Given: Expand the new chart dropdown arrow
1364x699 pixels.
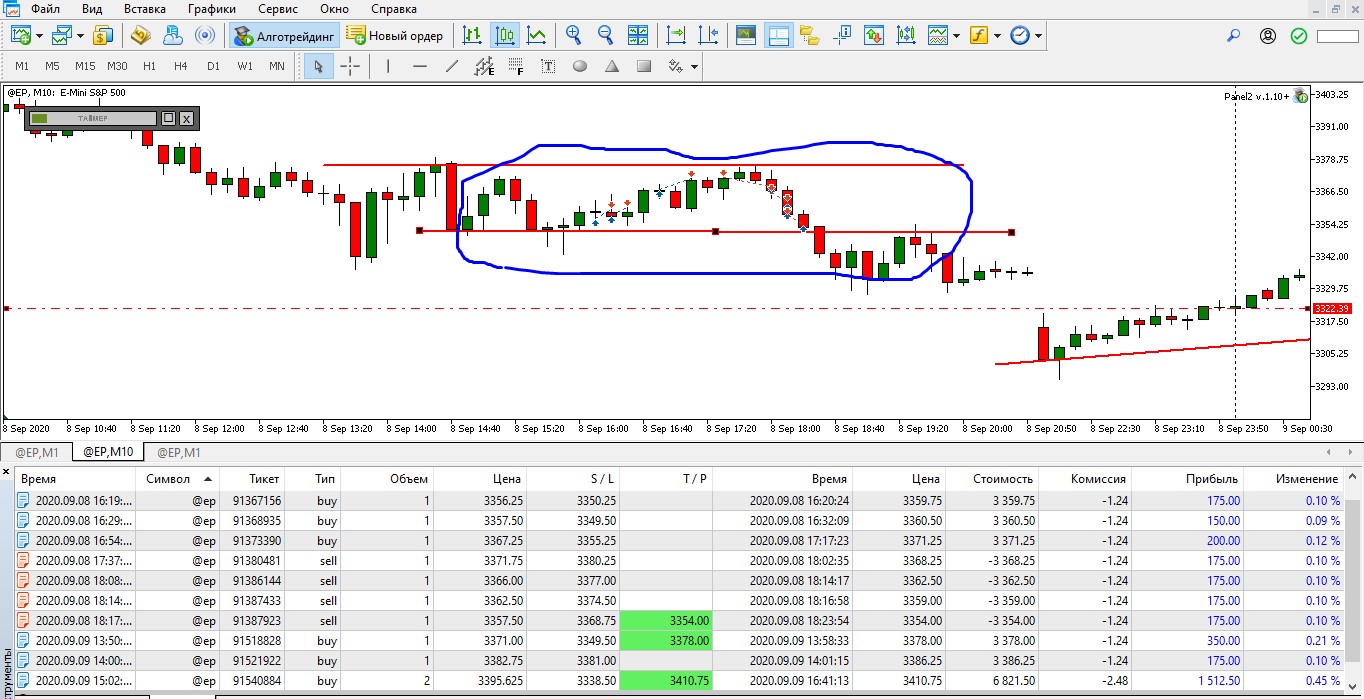Looking at the screenshot, I should (39, 36).
